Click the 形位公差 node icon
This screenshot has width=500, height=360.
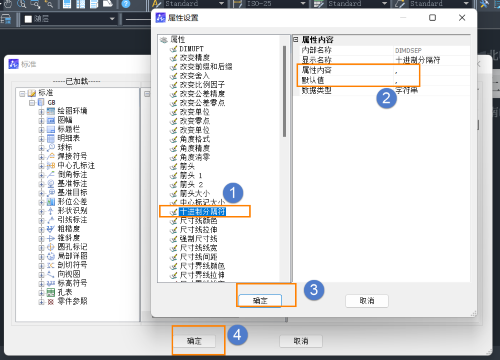(x=51, y=202)
